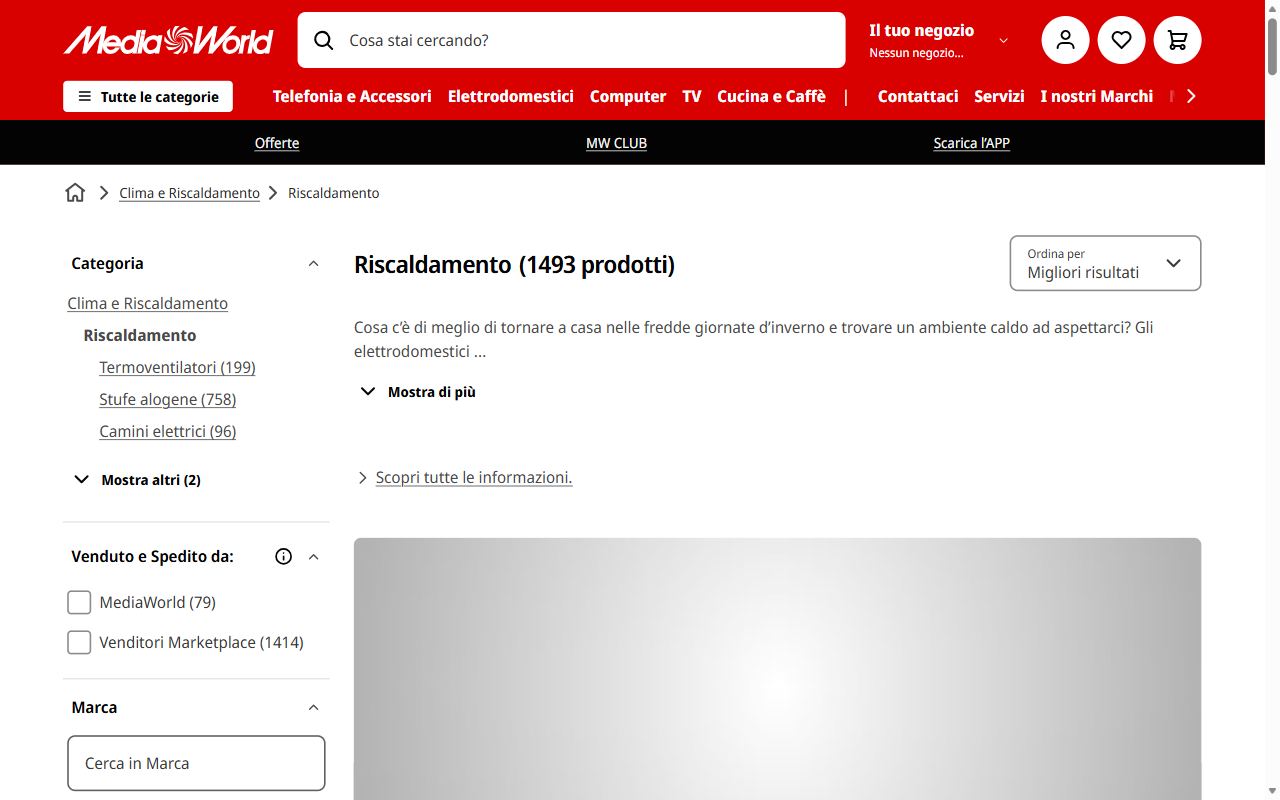
Task: Follow the Scarica l'APP link
Action: 971,143
